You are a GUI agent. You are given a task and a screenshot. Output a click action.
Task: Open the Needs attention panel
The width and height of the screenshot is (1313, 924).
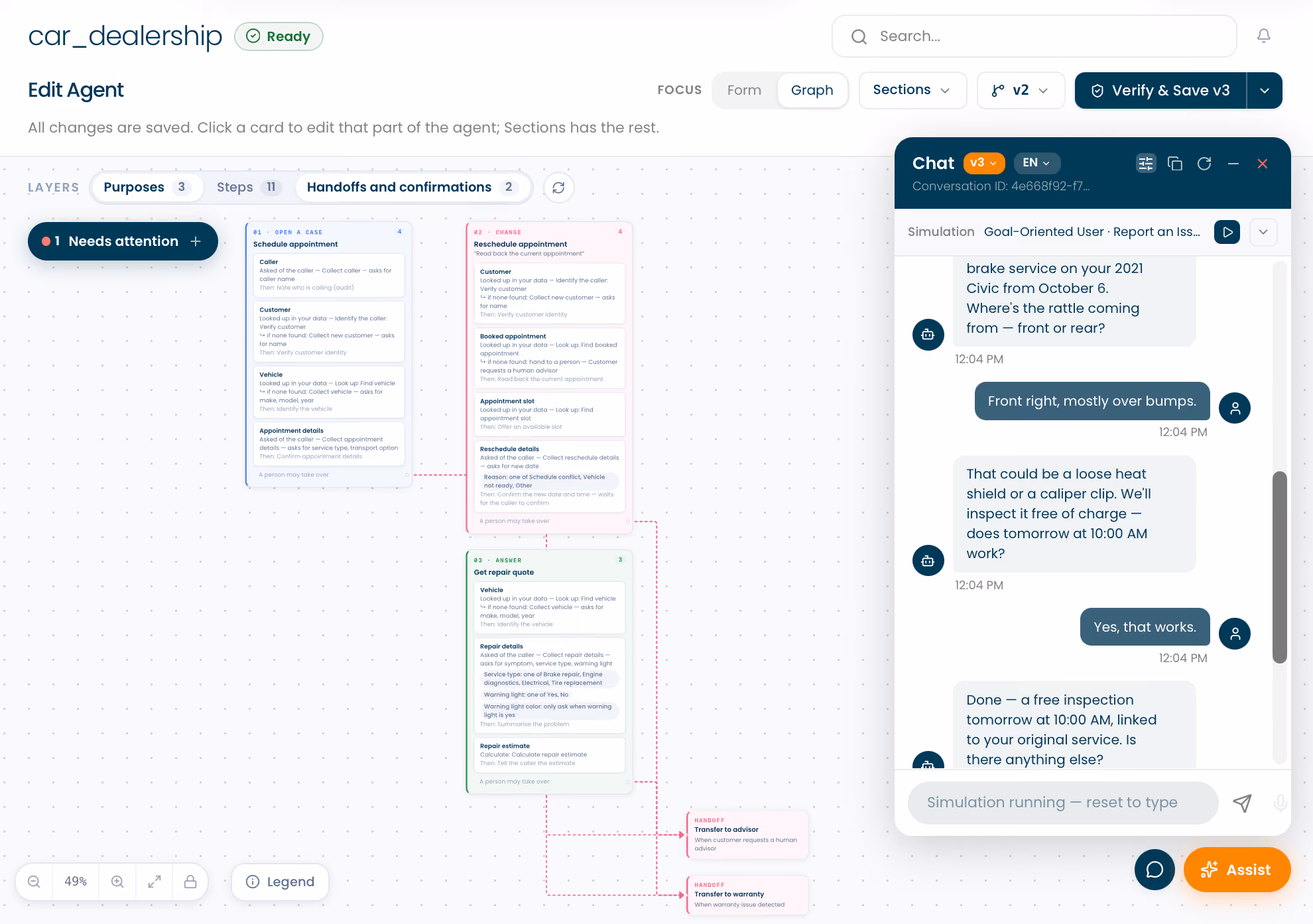(x=123, y=241)
